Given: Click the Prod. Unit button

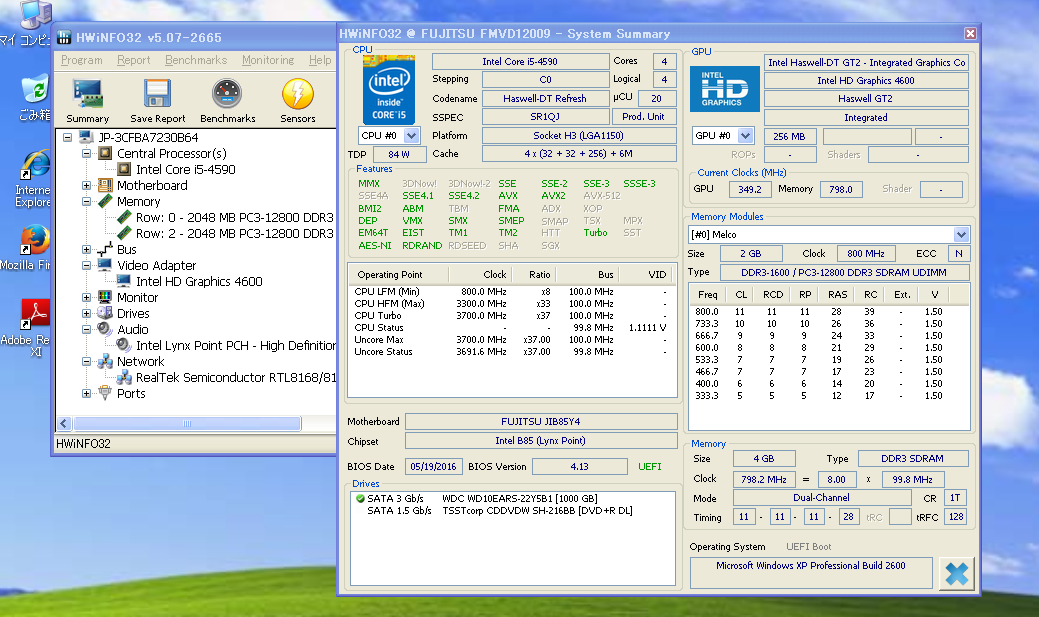Looking at the screenshot, I should click(x=643, y=117).
